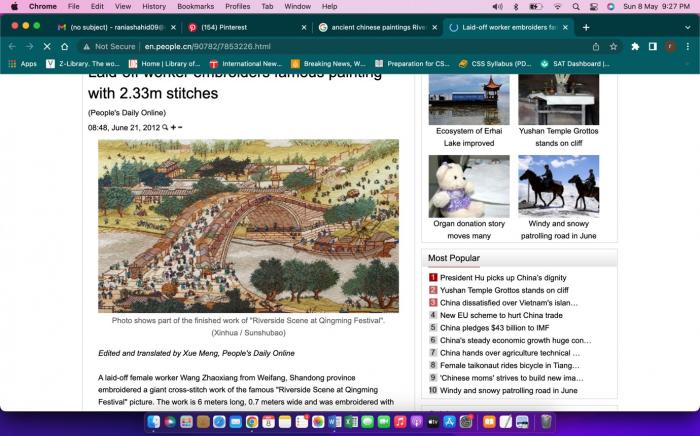Increase article font size with plus icon
700x436 pixels.
173,127
